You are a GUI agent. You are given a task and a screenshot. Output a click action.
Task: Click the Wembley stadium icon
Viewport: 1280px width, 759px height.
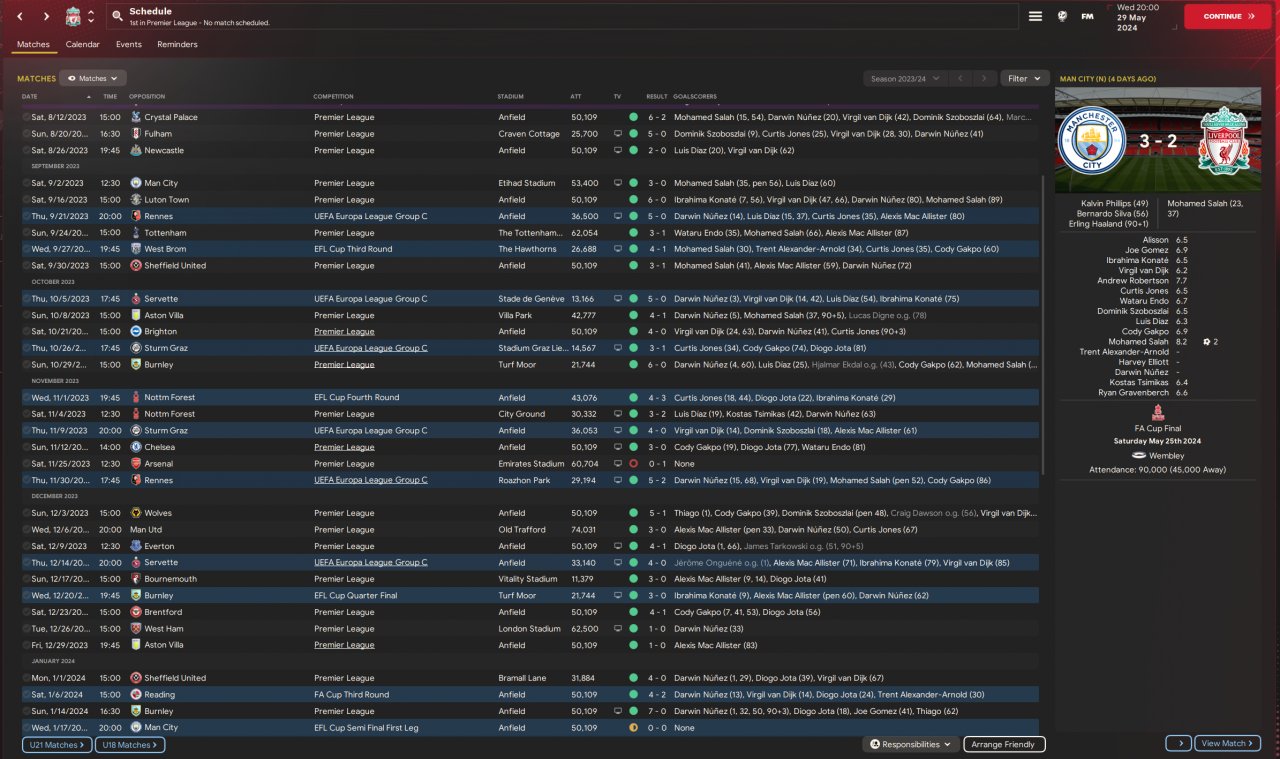tap(1140, 455)
